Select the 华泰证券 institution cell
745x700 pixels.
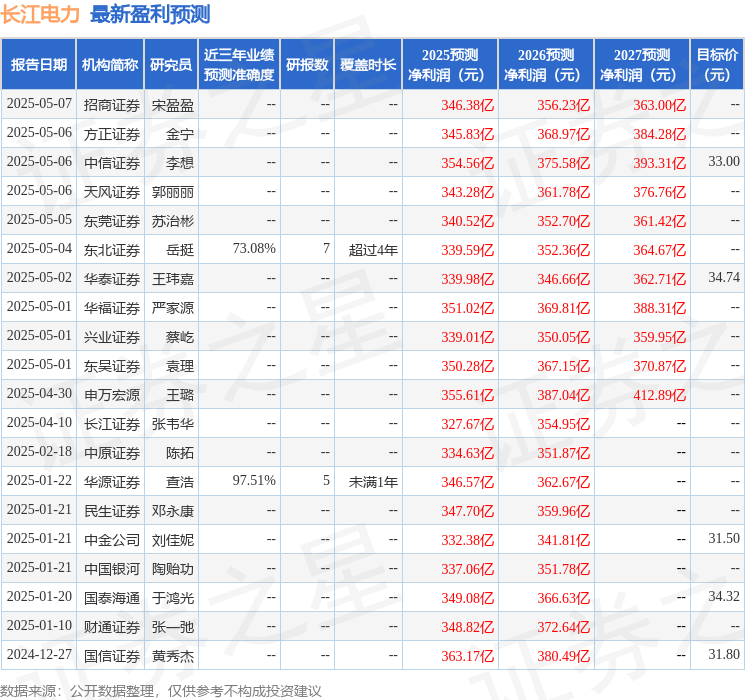(x=112, y=279)
